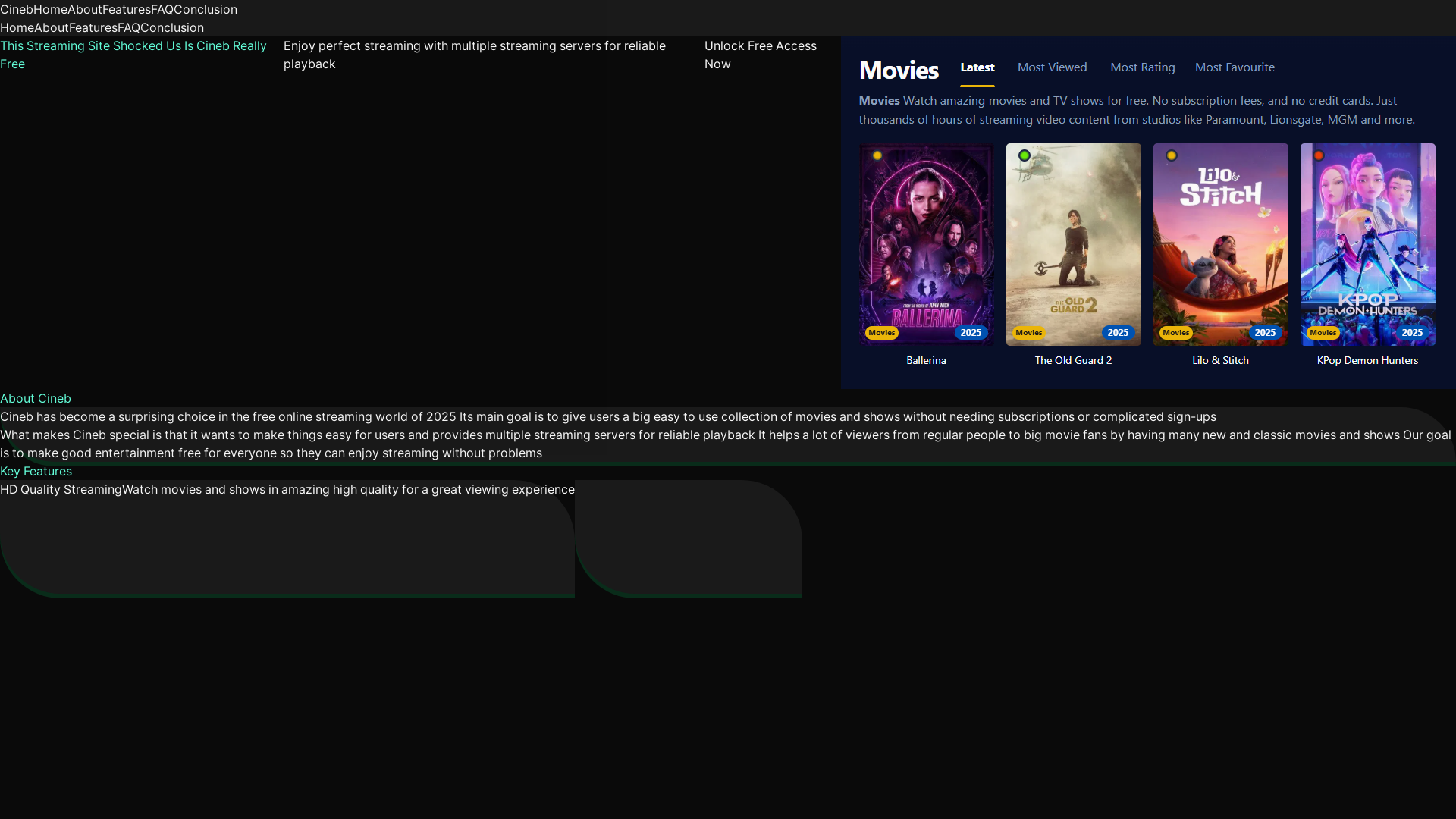Open Features in second navigation row
The image size is (1456, 819).
click(x=93, y=27)
